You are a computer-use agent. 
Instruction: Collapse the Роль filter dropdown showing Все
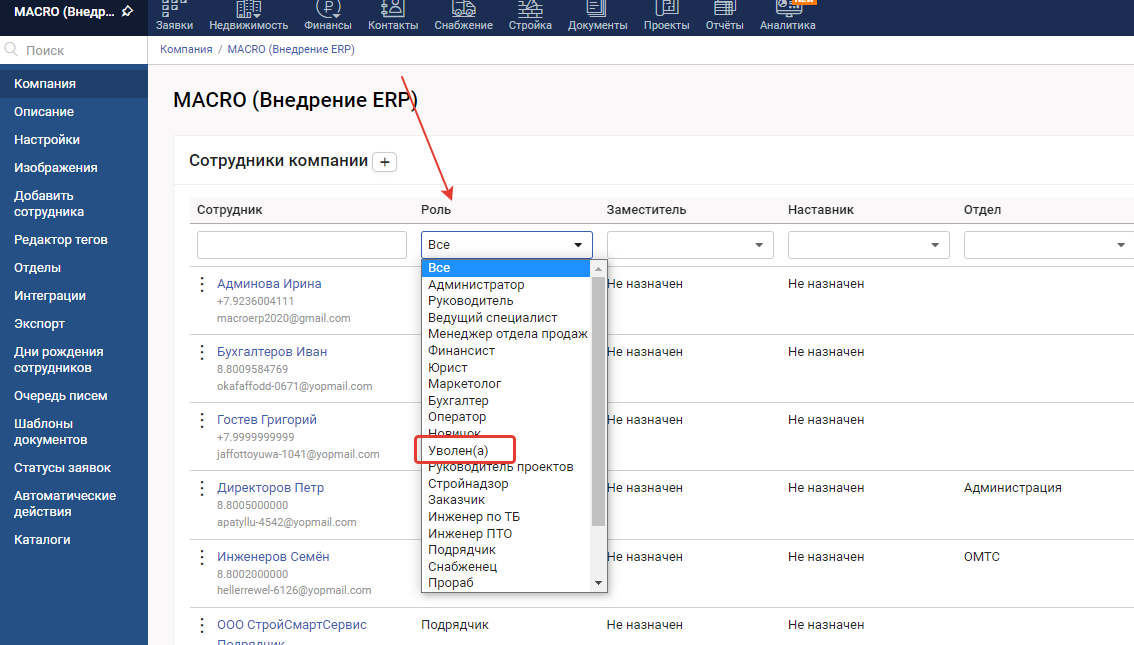tap(506, 245)
